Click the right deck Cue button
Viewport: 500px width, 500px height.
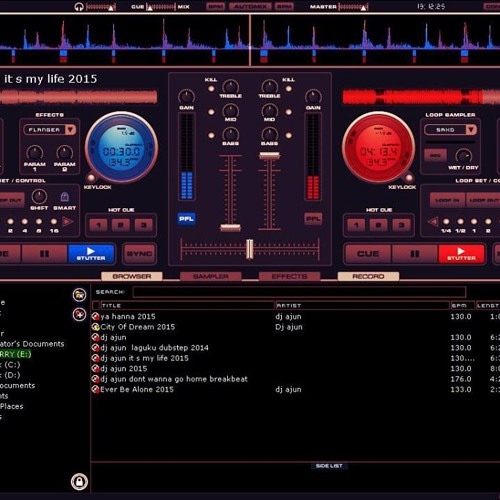click(x=368, y=254)
